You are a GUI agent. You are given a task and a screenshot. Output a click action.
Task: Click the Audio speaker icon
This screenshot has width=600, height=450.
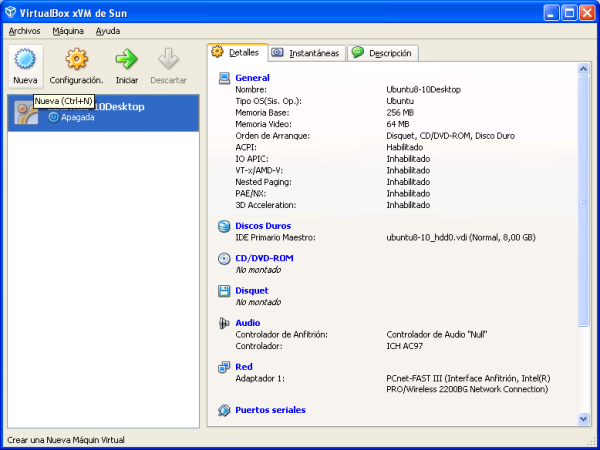pos(224,323)
